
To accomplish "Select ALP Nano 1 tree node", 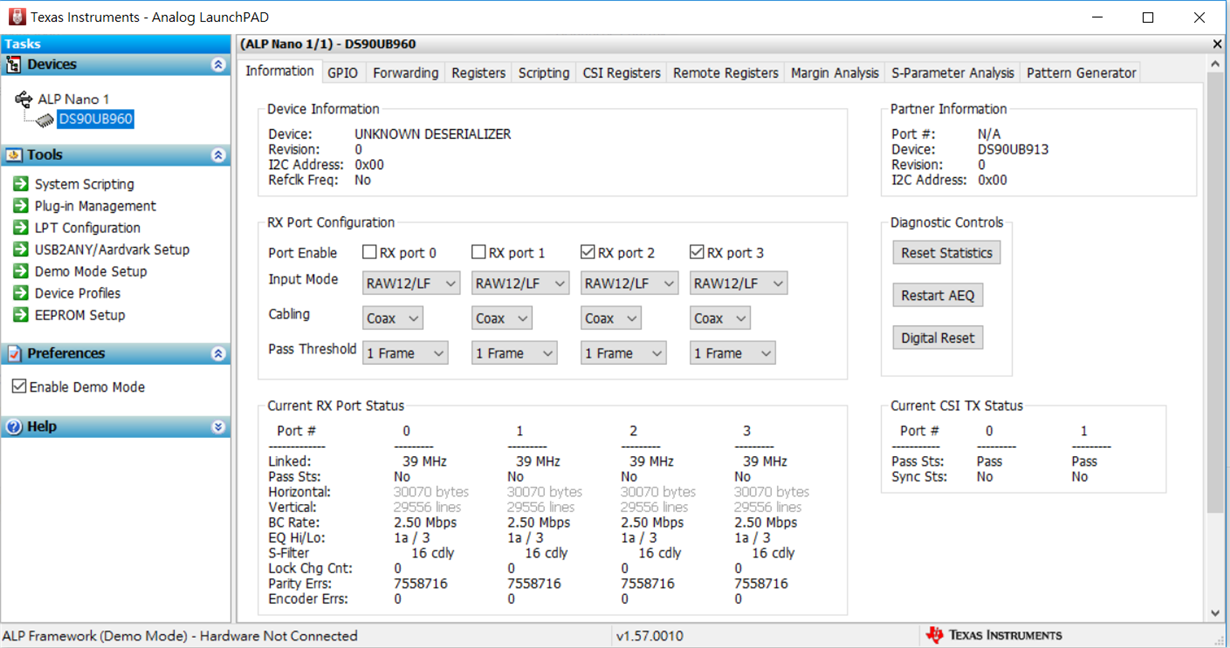I will pyautogui.click(x=74, y=99).
